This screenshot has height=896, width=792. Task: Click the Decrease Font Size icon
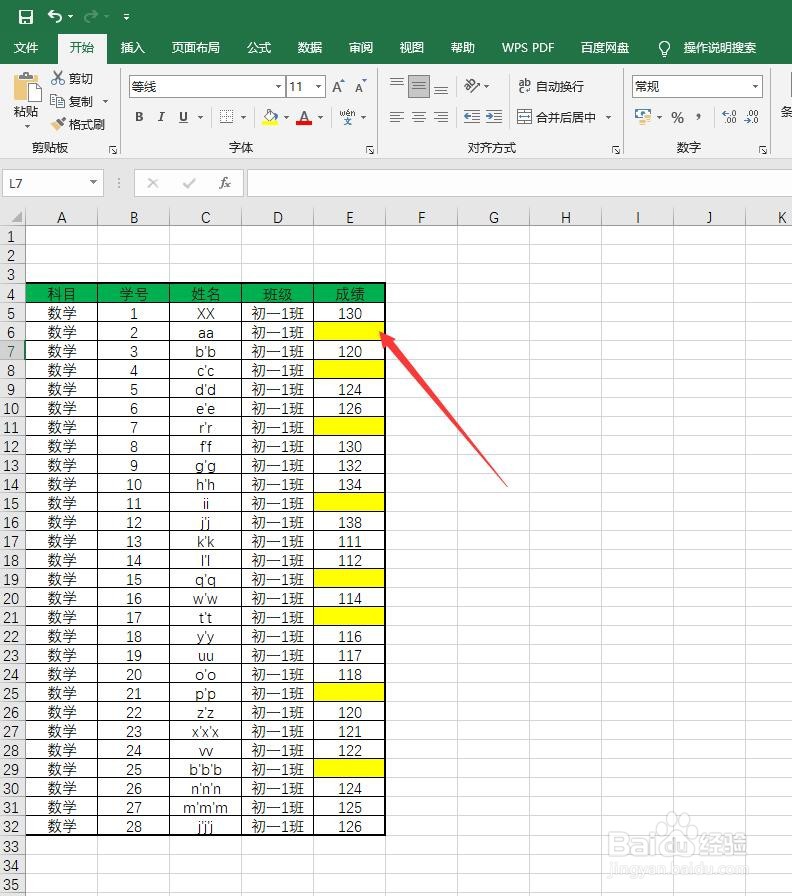coord(360,87)
